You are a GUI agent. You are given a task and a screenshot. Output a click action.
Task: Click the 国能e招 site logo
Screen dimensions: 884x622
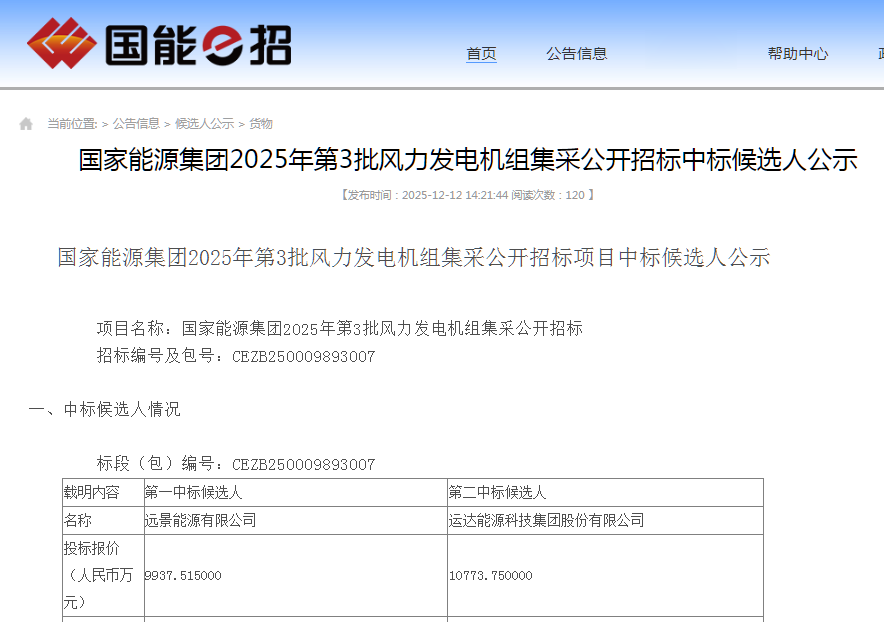(x=159, y=44)
